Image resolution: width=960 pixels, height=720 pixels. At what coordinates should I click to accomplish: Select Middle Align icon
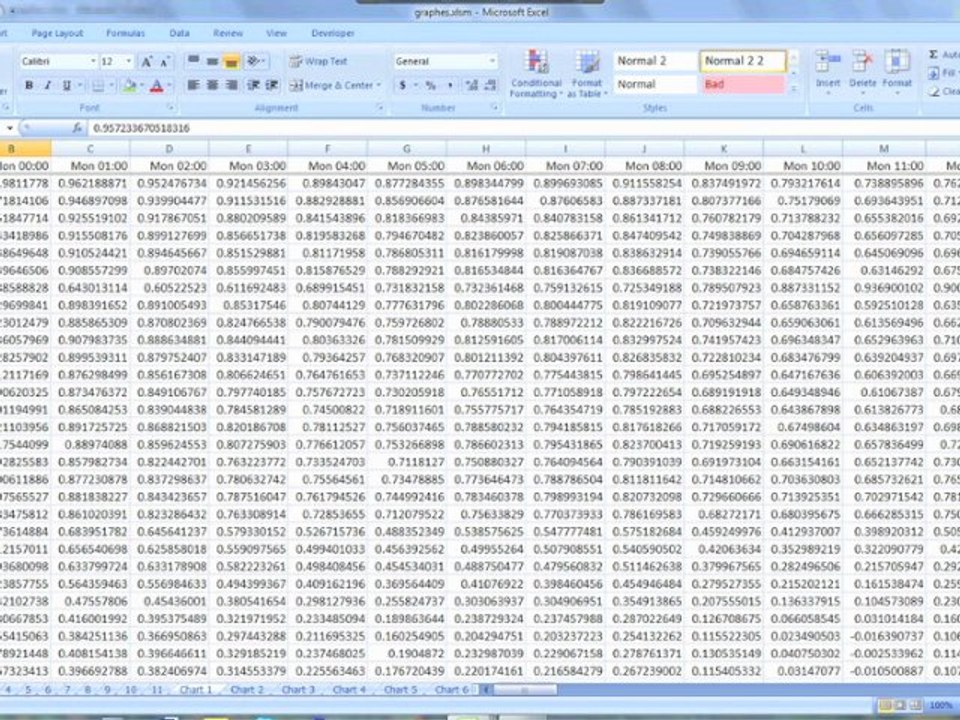pyautogui.click(x=212, y=61)
